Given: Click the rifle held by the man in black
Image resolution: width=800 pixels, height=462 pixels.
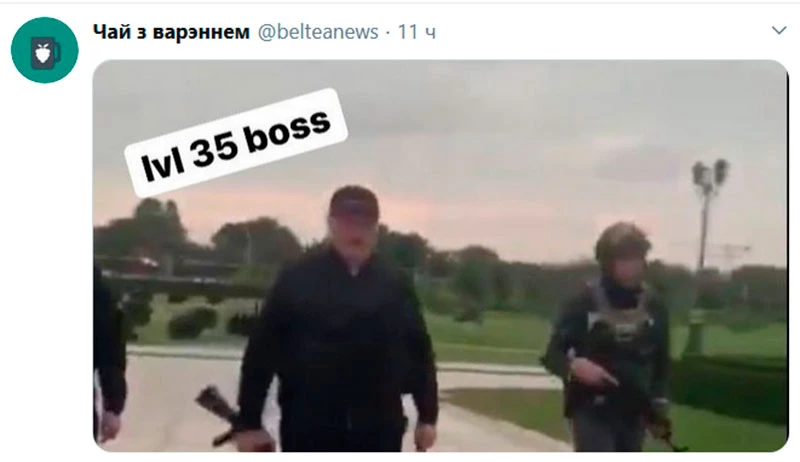Looking at the screenshot, I should pyautogui.click(x=222, y=414).
